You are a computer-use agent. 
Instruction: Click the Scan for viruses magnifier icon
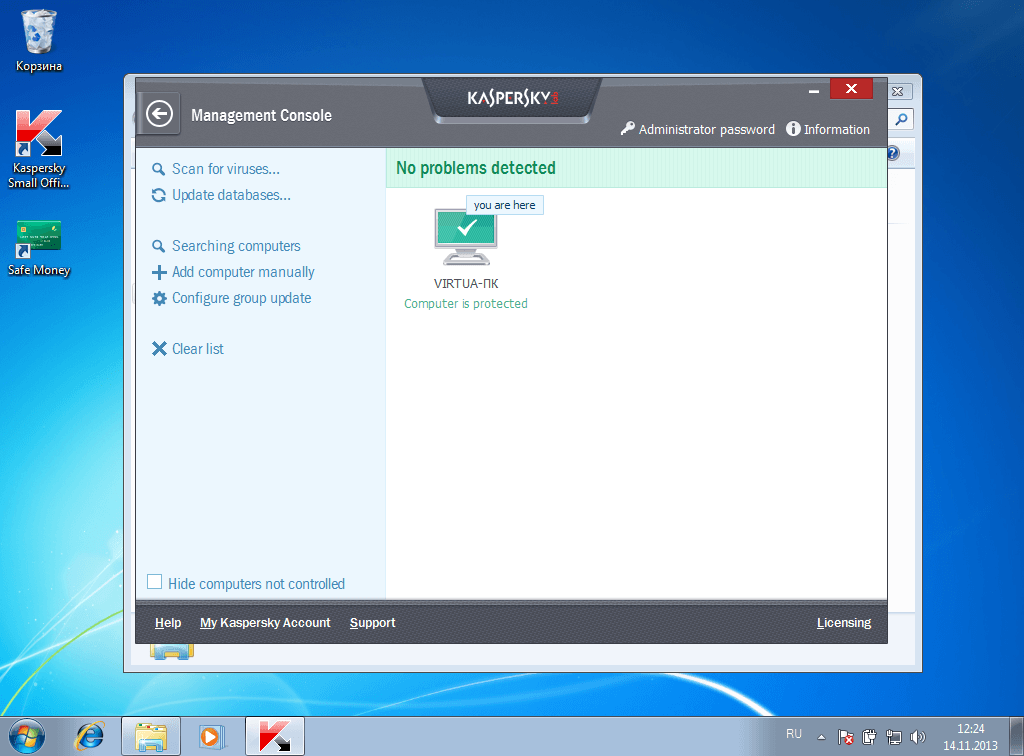159,169
